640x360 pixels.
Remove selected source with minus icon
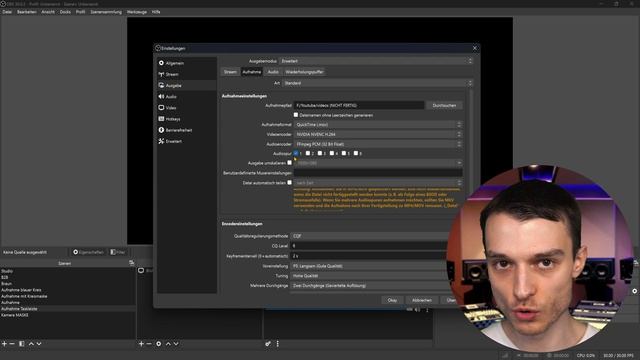149,344
